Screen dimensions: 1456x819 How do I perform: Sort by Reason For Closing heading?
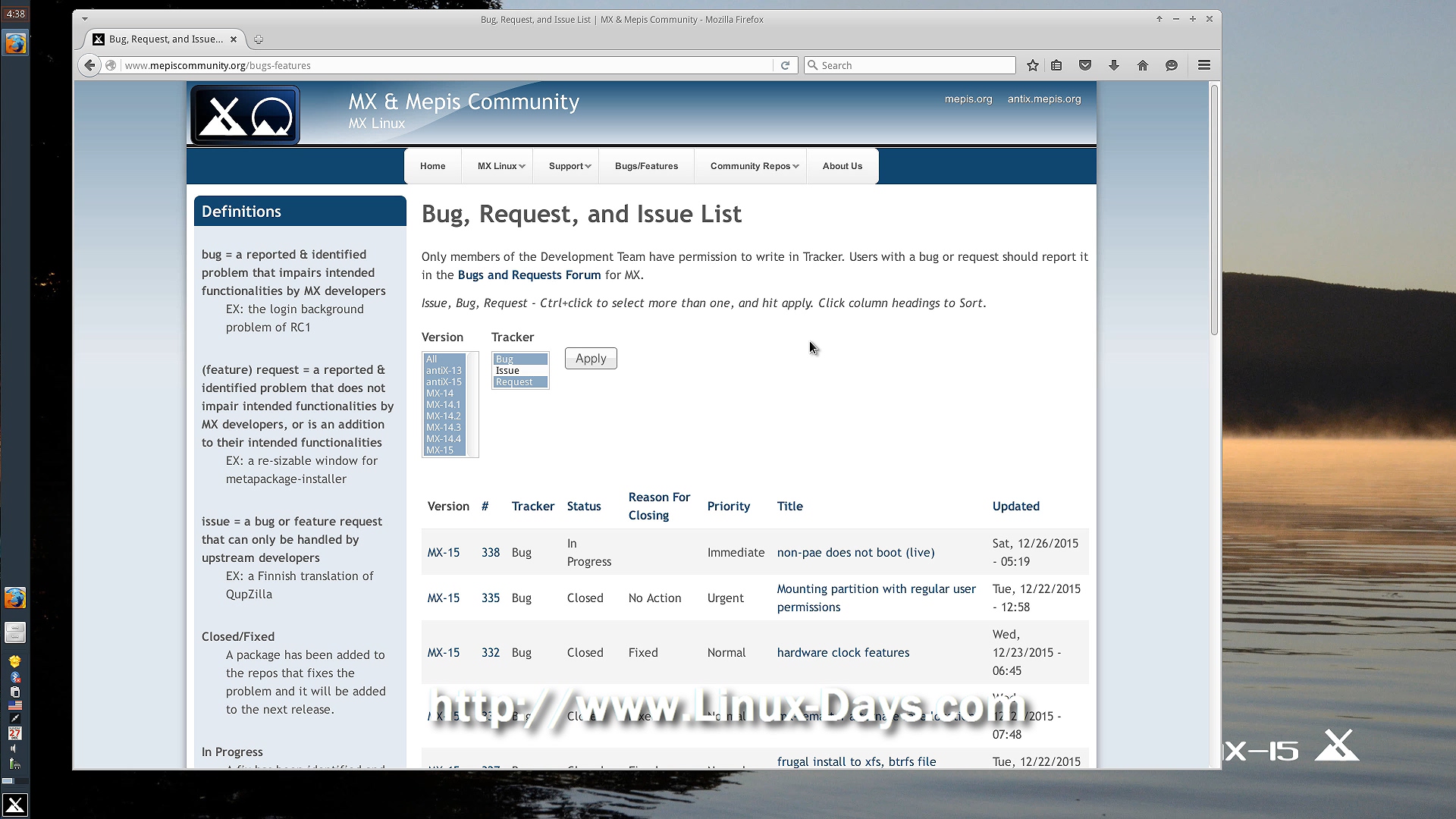pyautogui.click(x=659, y=507)
